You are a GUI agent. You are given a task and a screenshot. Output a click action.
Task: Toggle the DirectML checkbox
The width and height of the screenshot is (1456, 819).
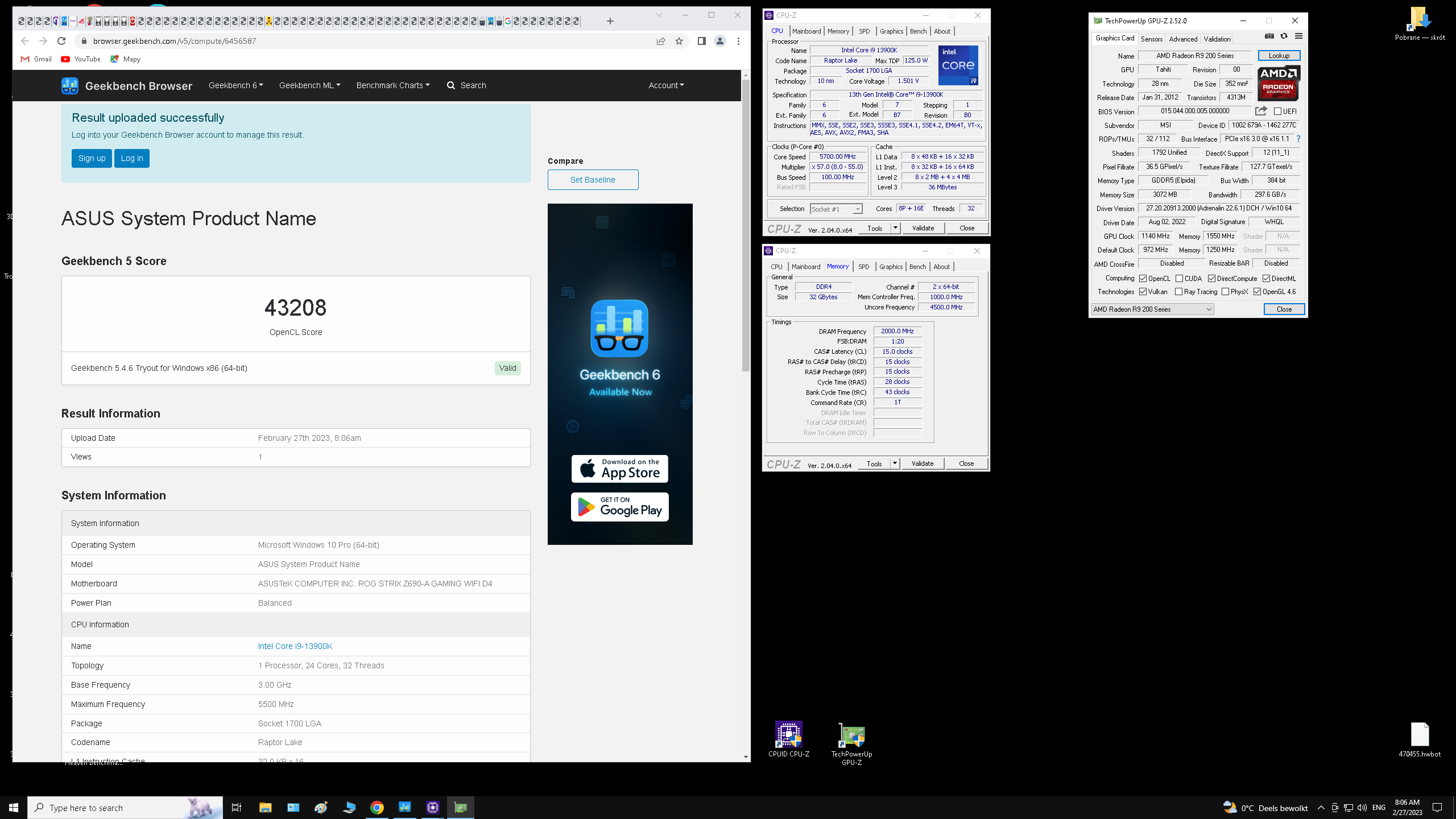pyautogui.click(x=1266, y=279)
